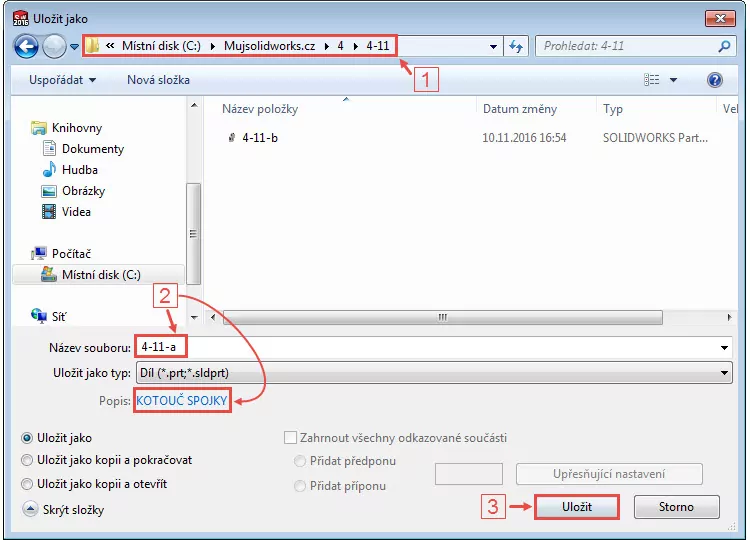The width and height of the screenshot is (750, 540).
Task: Click the refresh address bar icon
Action: 516,46
